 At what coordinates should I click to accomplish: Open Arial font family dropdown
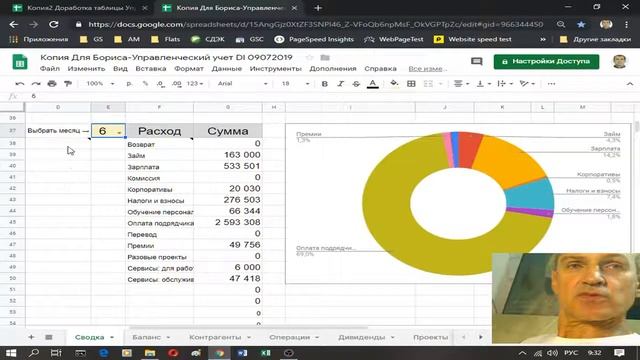[x=242, y=84]
